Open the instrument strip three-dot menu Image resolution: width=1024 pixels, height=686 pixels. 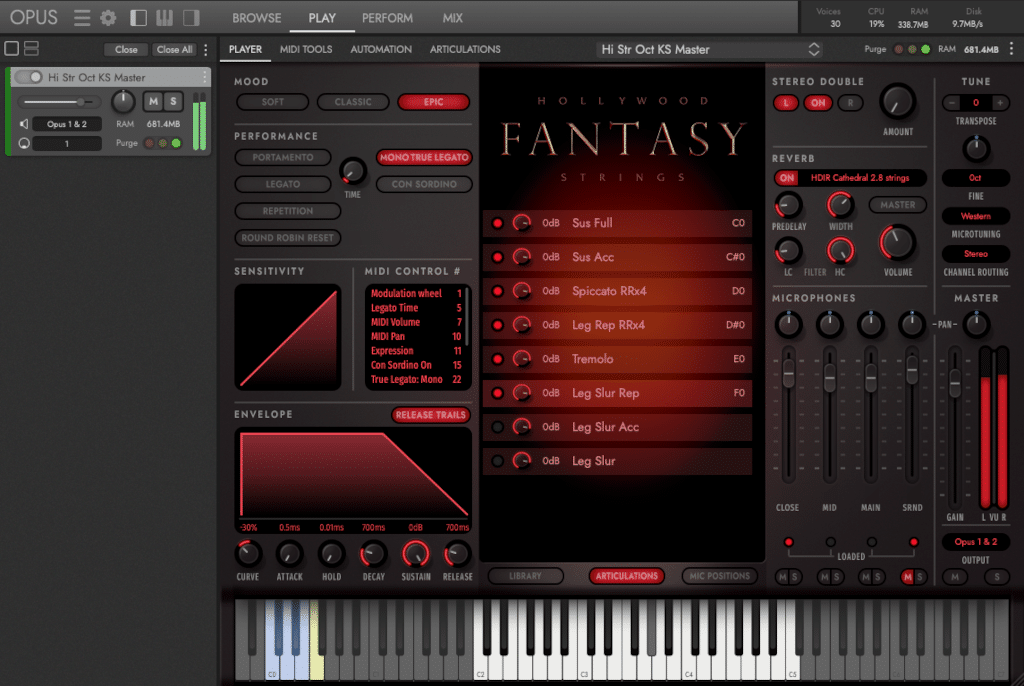(204, 77)
